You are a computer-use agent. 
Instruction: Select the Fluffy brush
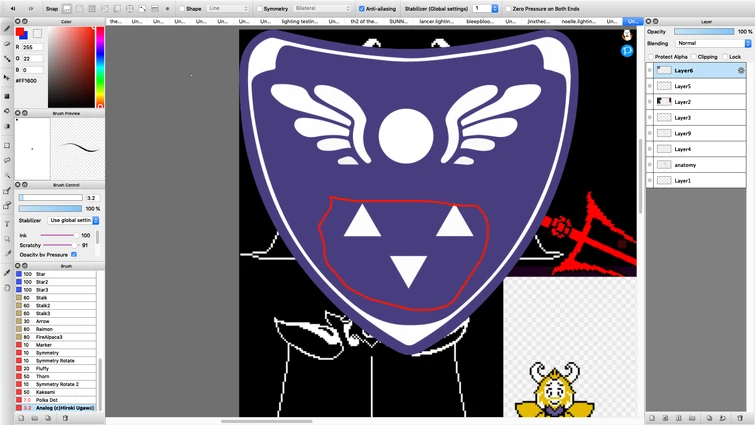pos(56,369)
